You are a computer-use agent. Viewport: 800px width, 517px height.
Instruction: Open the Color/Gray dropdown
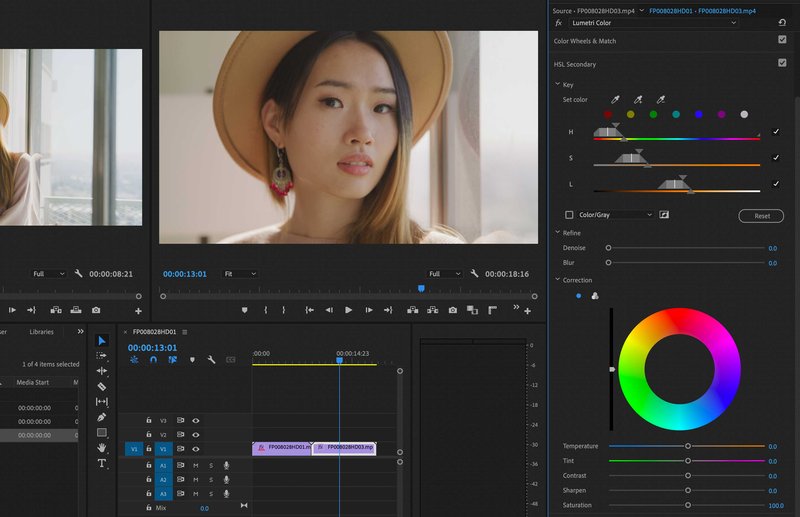pos(615,215)
